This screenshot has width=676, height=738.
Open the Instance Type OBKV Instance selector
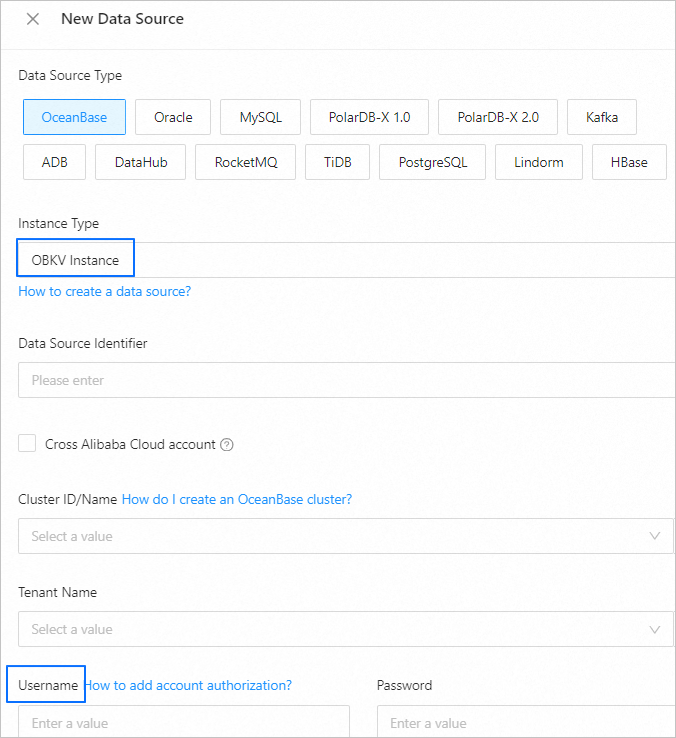pos(347,260)
